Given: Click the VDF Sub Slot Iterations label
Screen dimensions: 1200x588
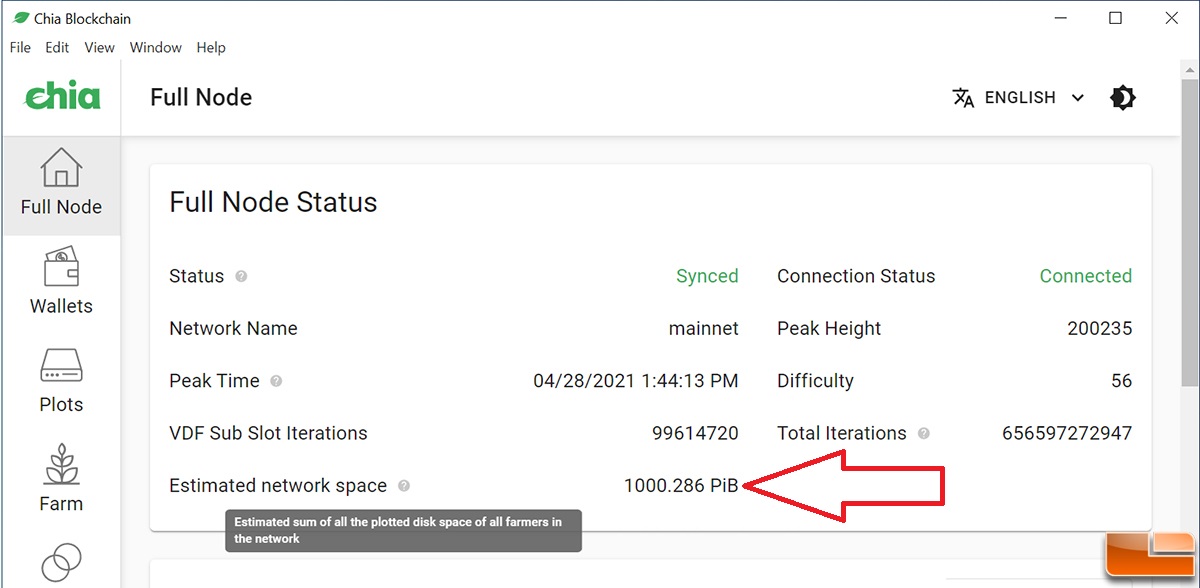Looking at the screenshot, I should coord(268,433).
